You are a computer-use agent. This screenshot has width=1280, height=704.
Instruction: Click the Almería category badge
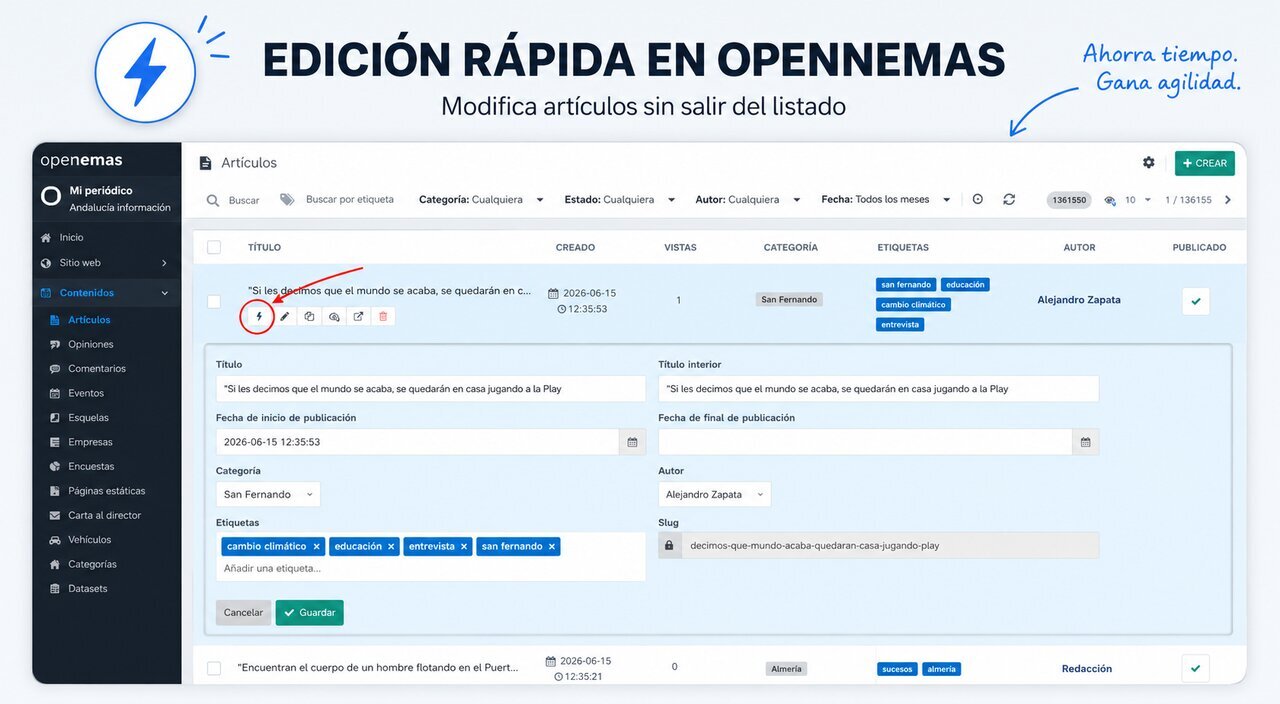[786, 669]
